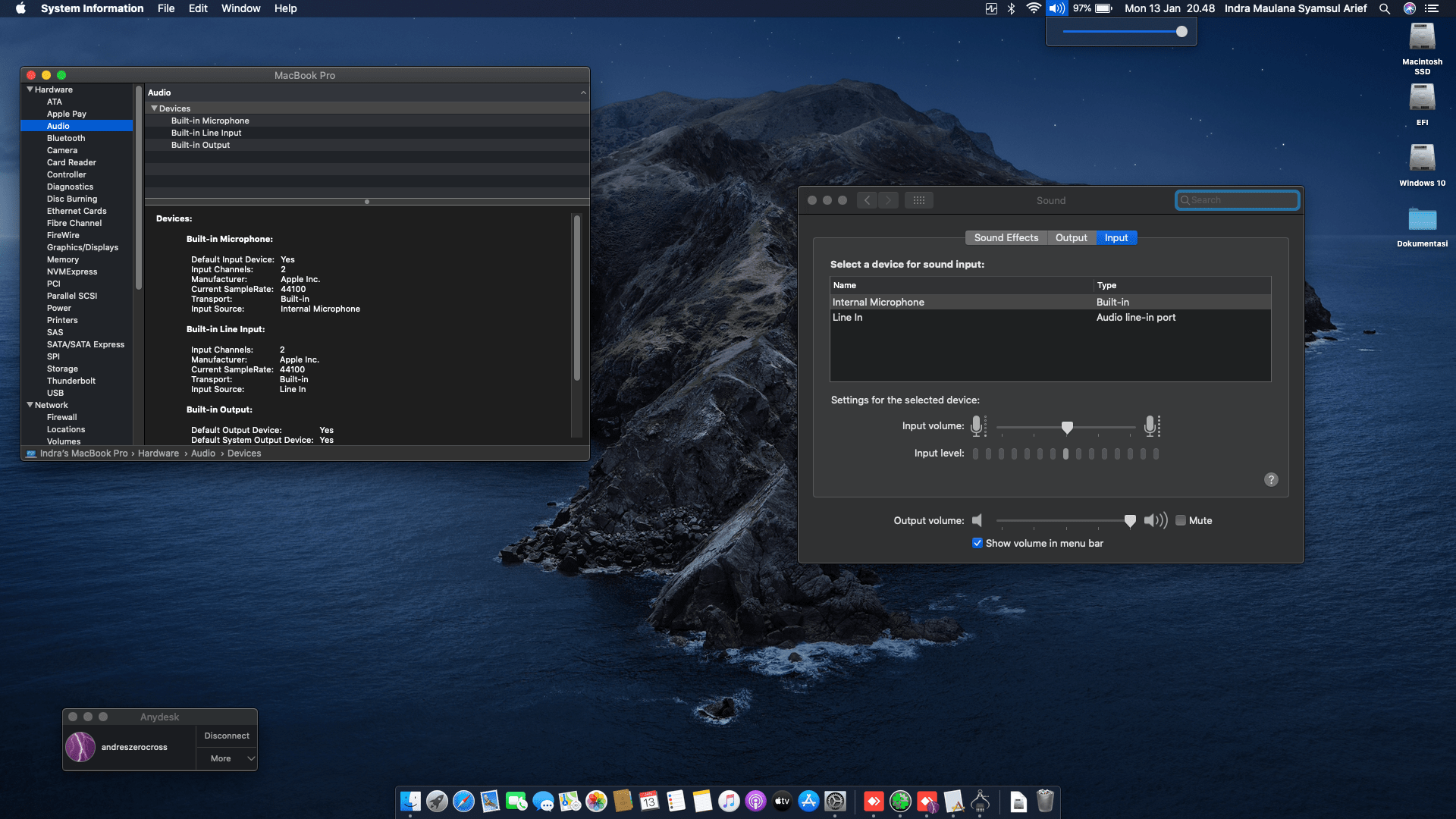Select Bluetooth in the Hardware list
The height and width of the screenshot is (819, 1456).
click(x=66, y=138)
